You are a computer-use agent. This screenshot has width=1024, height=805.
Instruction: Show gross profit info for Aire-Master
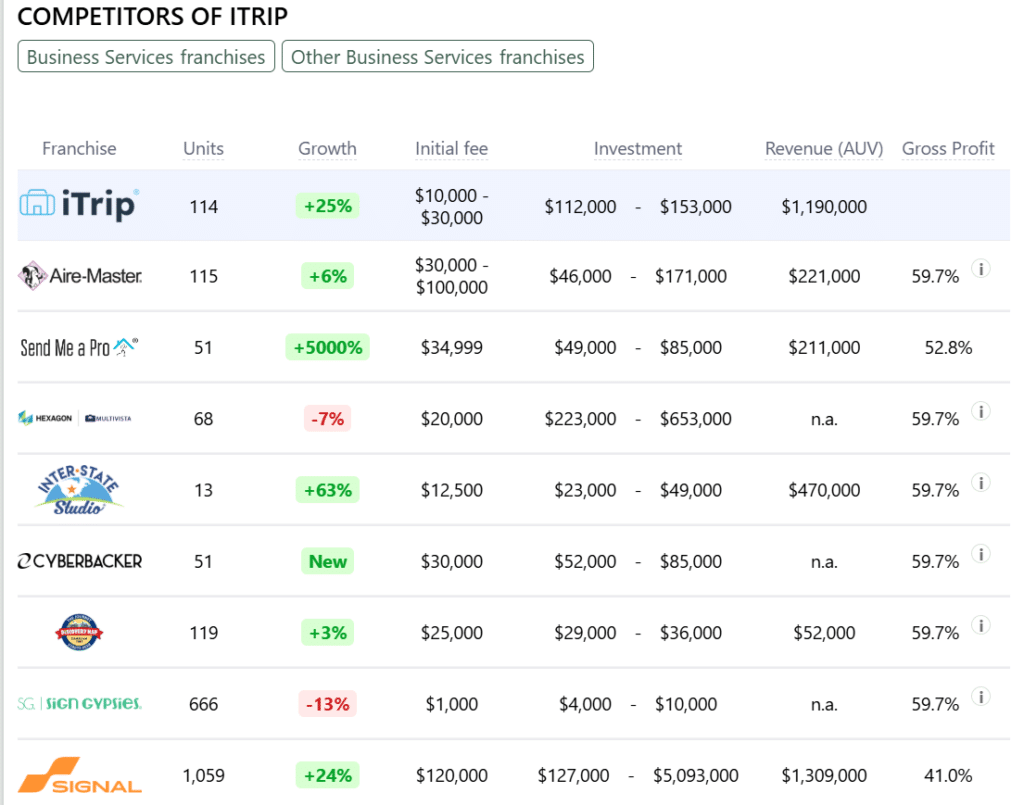(x=981, y=268)
